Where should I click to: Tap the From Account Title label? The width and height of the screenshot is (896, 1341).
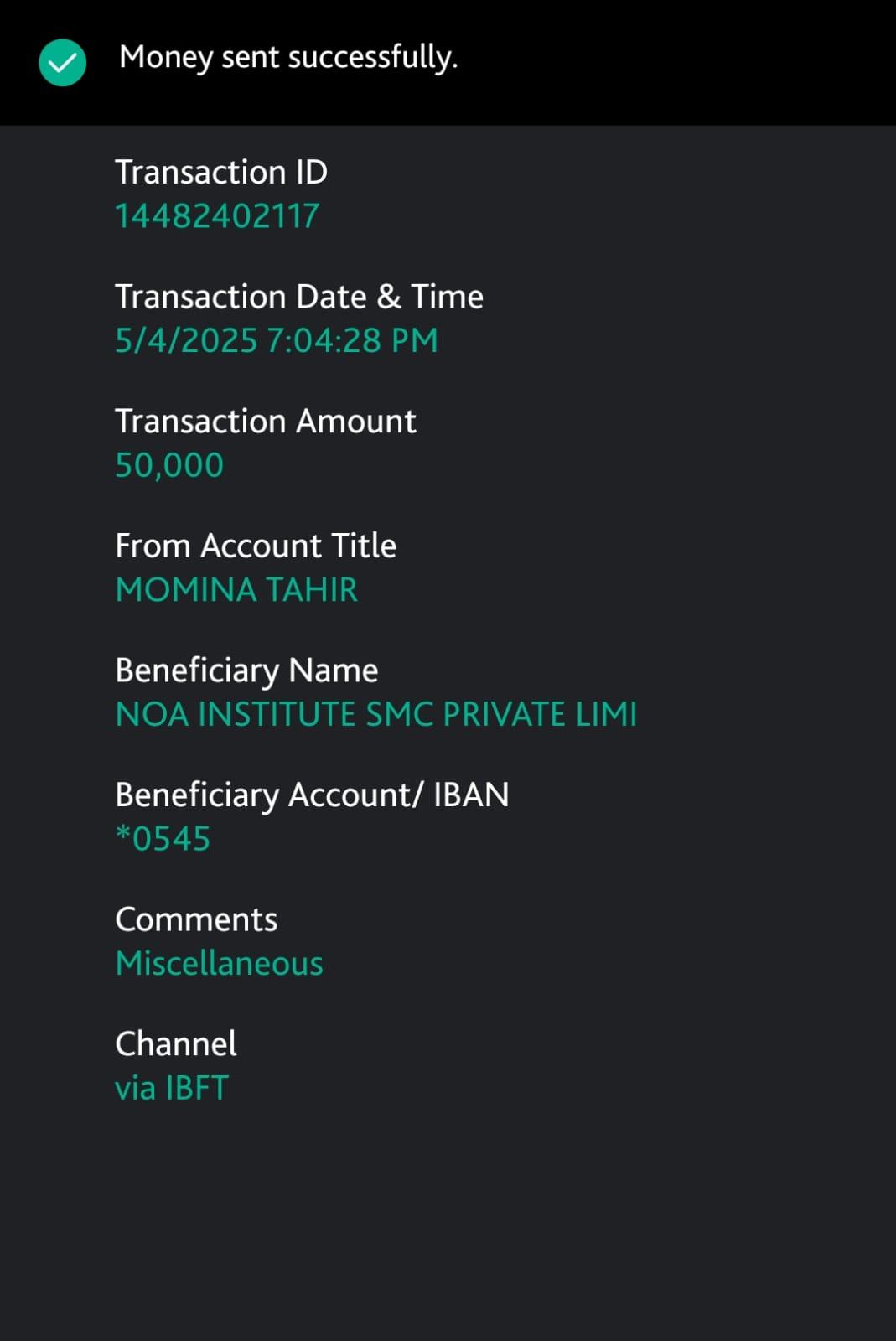point(255,546)
